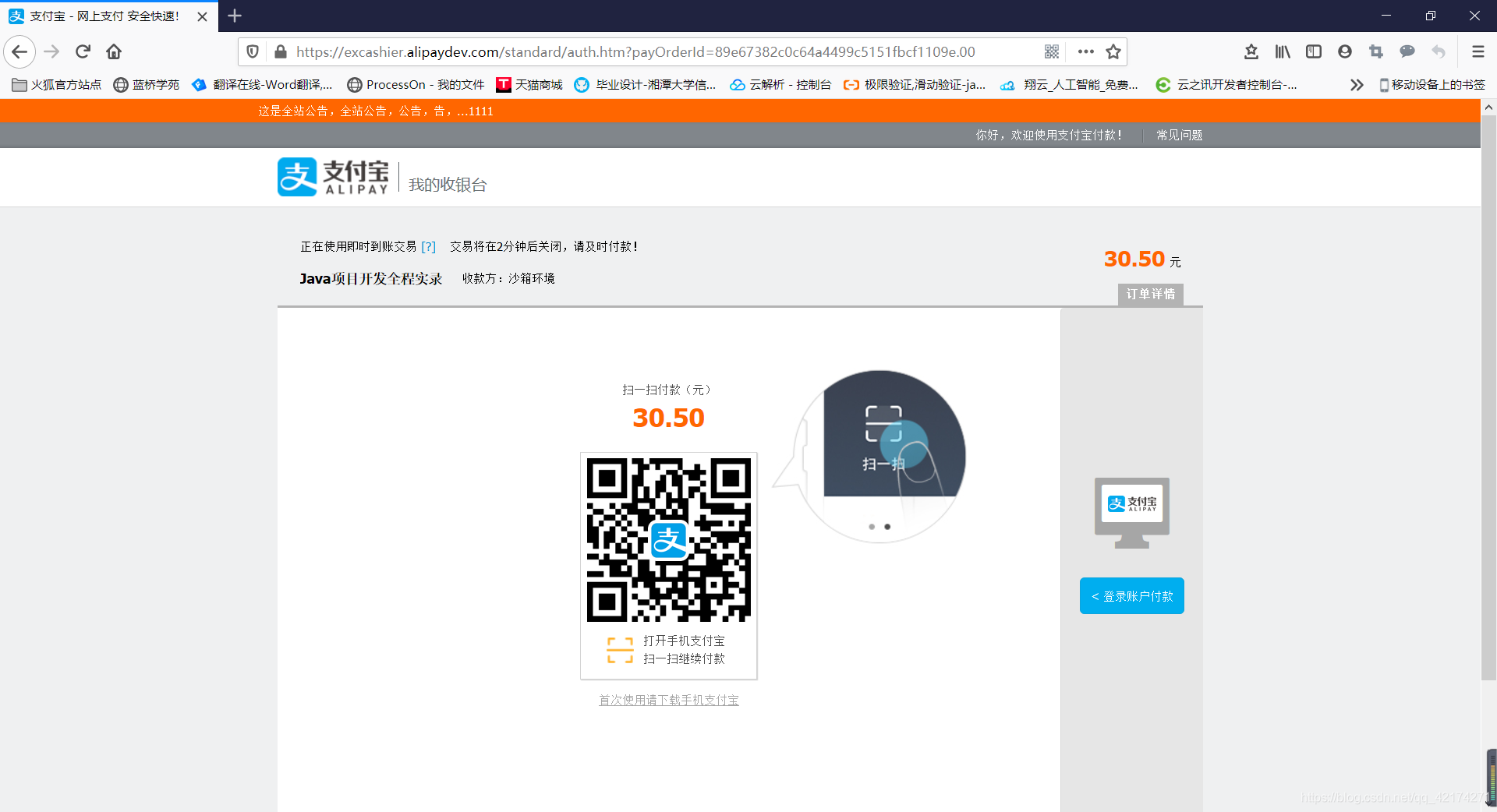Click the 这是全站公告 announcement text

pos(376,111)
